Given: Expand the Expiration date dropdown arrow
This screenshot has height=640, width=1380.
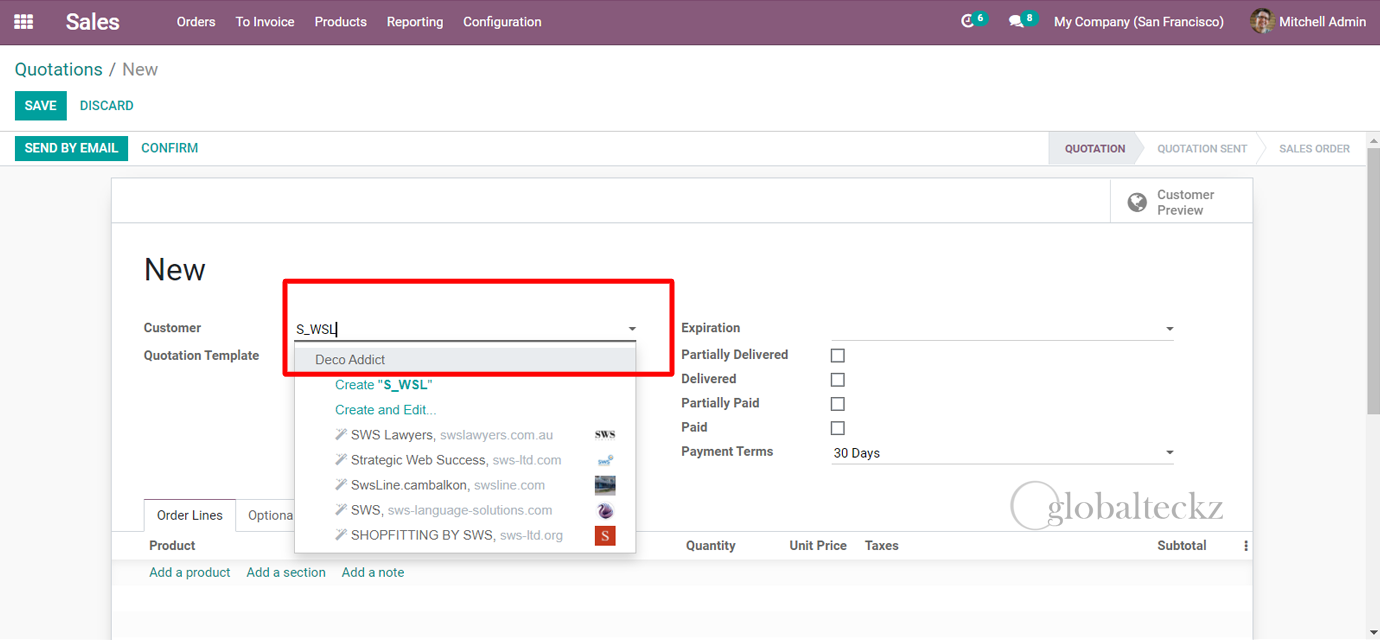Looking at the screenshot, I should pyautogui.click(x=1170, y=329).
